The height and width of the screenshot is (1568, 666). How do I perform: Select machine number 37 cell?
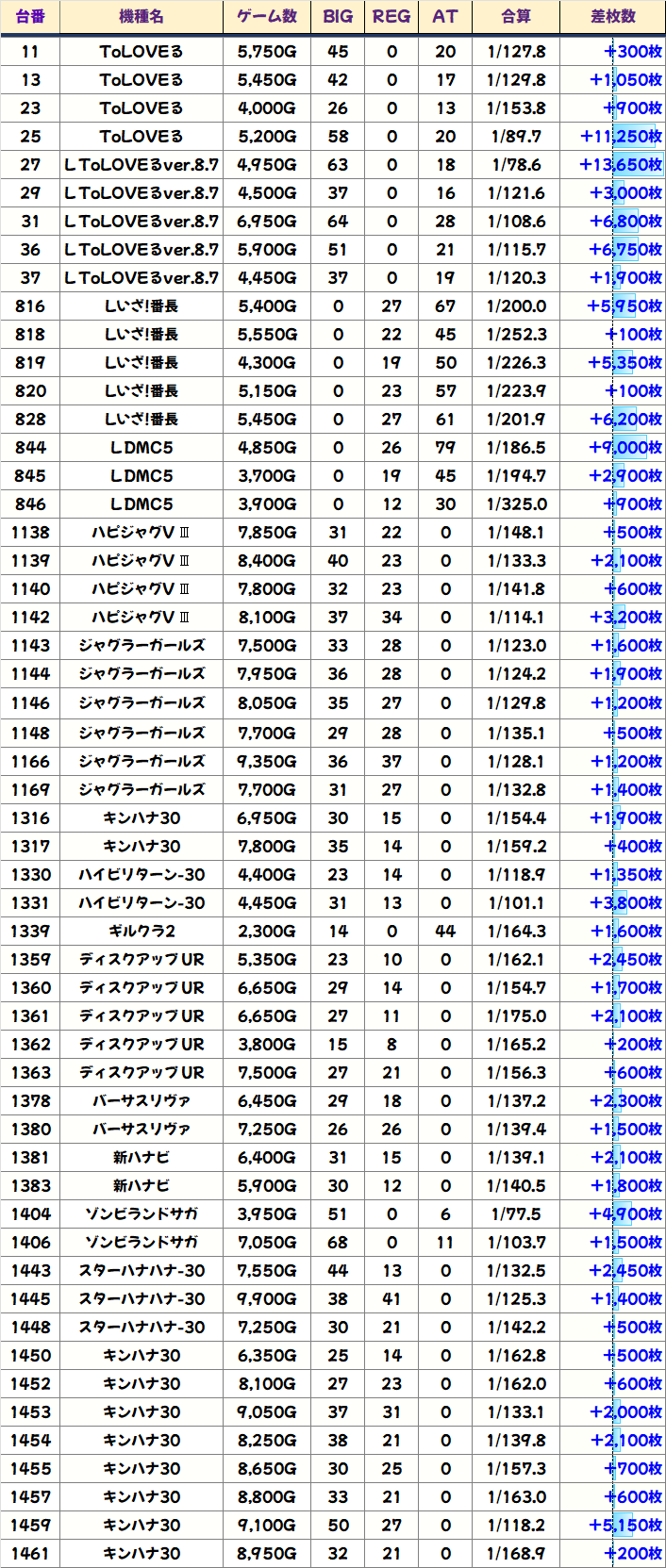30,278
